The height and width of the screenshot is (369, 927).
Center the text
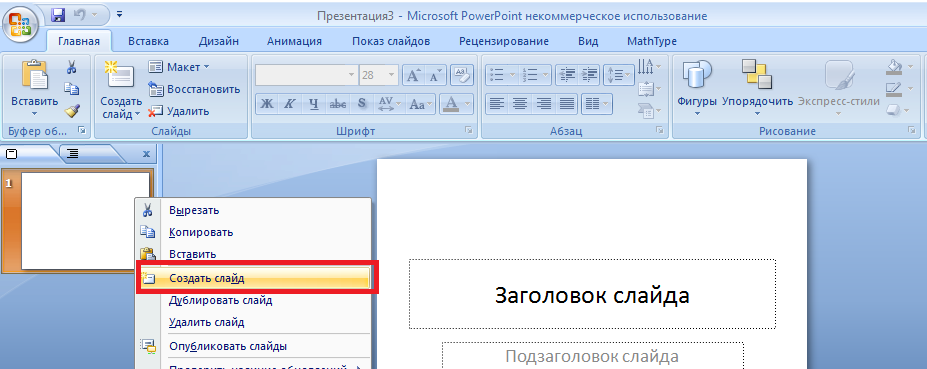point(520,104)
